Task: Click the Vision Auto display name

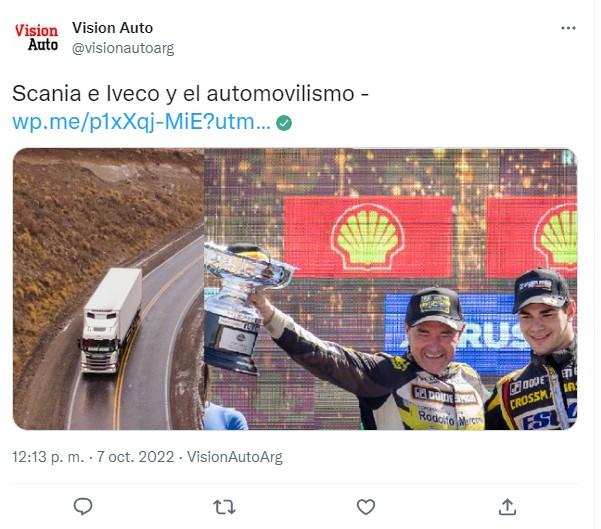Action: pyautogui.click(x=112, y=28)
